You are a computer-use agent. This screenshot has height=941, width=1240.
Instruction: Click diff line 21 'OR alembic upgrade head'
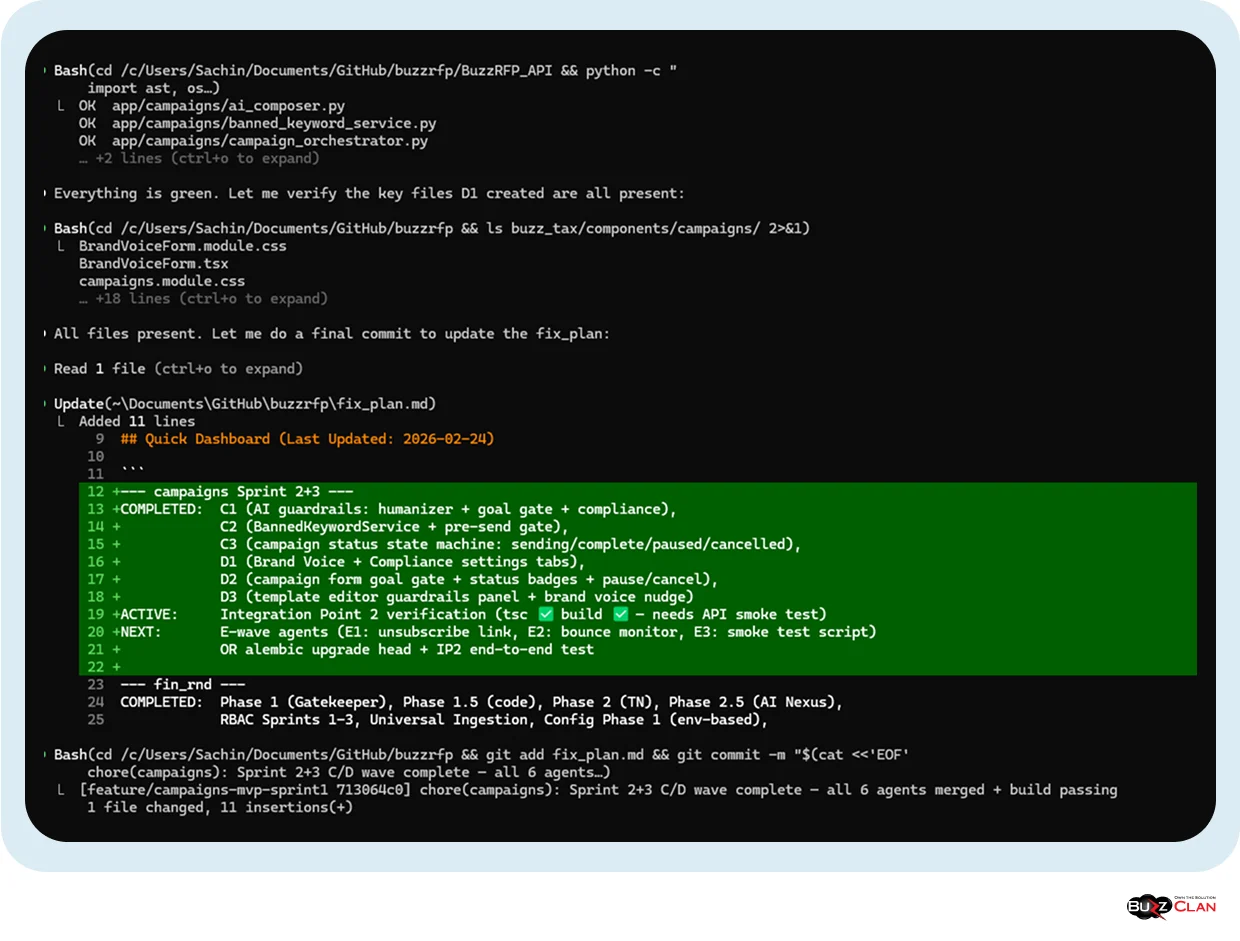[637, 649]
